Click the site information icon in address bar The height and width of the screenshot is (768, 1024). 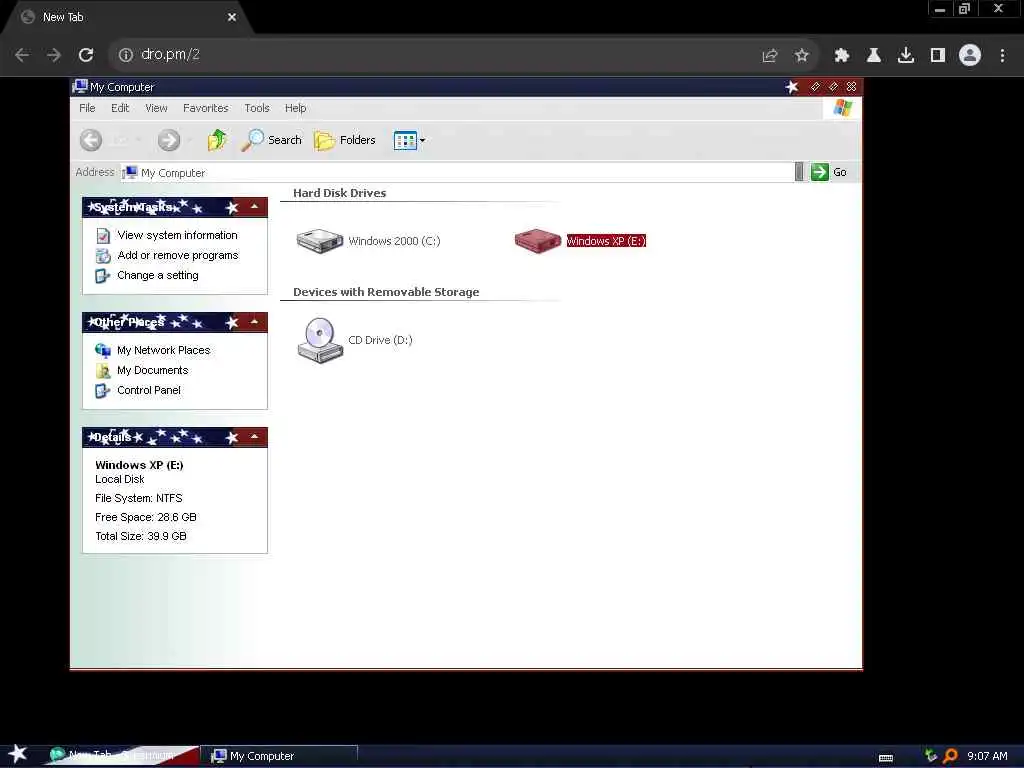pos(125,55)
